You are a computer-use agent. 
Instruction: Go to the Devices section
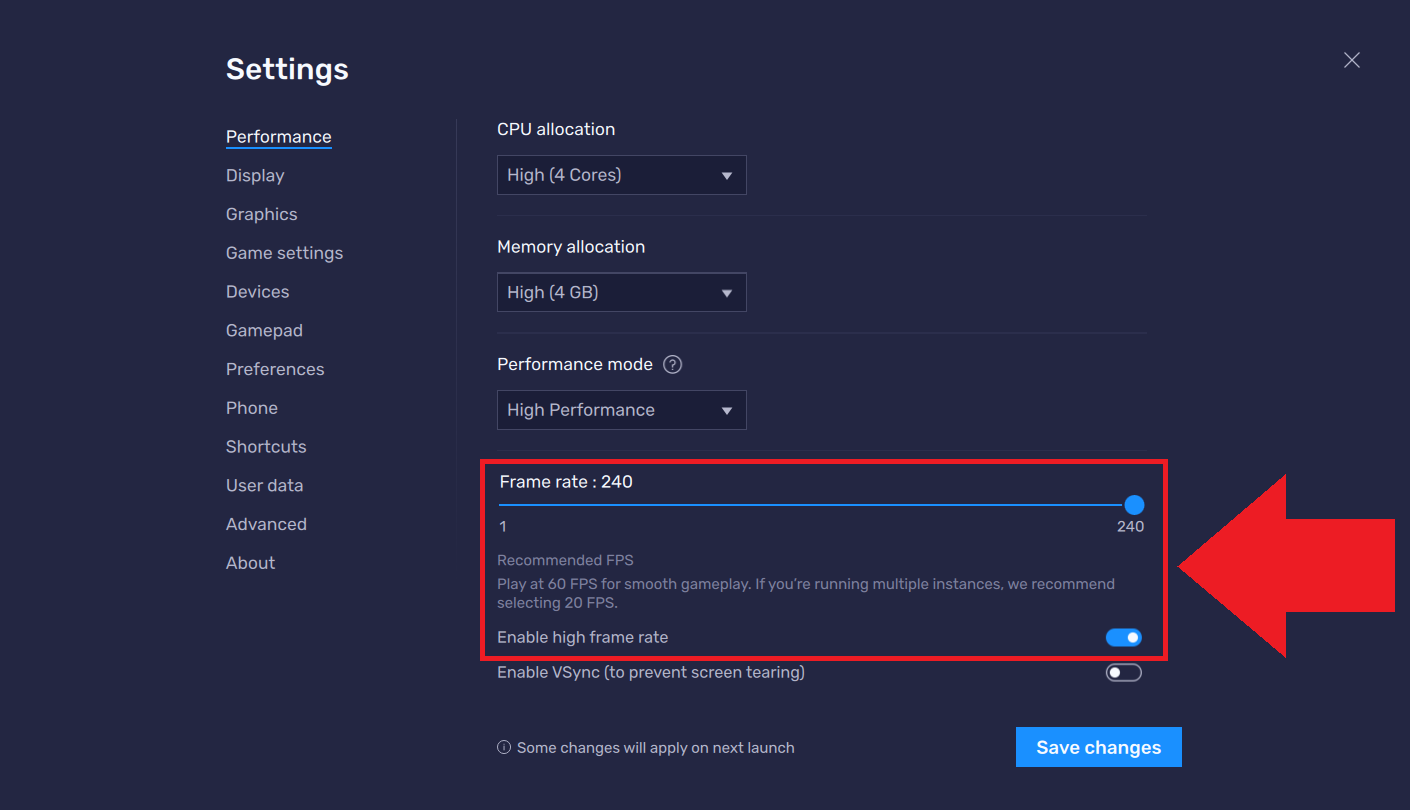click(x=258, y=292)
